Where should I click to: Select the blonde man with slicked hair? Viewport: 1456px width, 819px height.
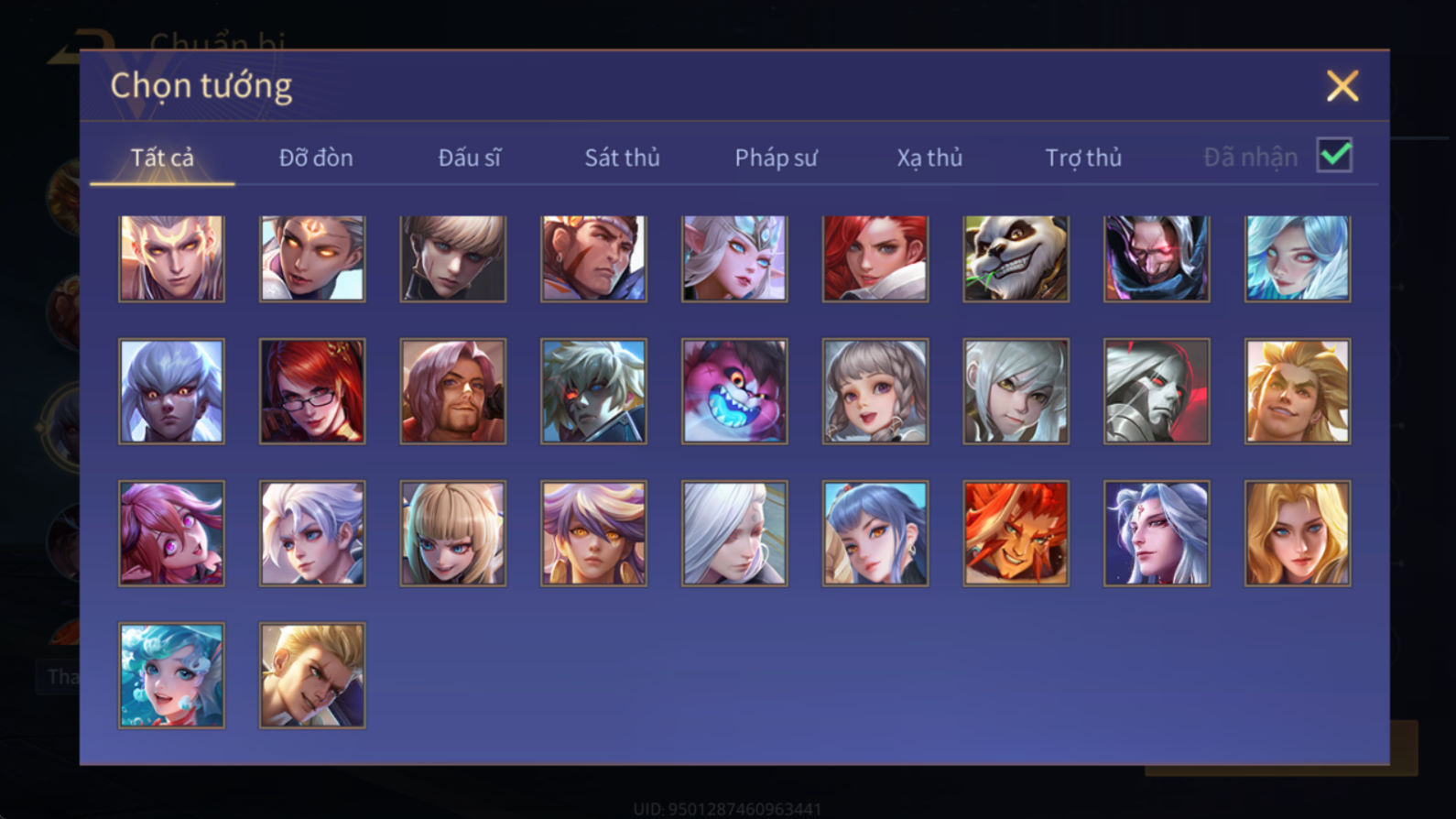point(312,676)
